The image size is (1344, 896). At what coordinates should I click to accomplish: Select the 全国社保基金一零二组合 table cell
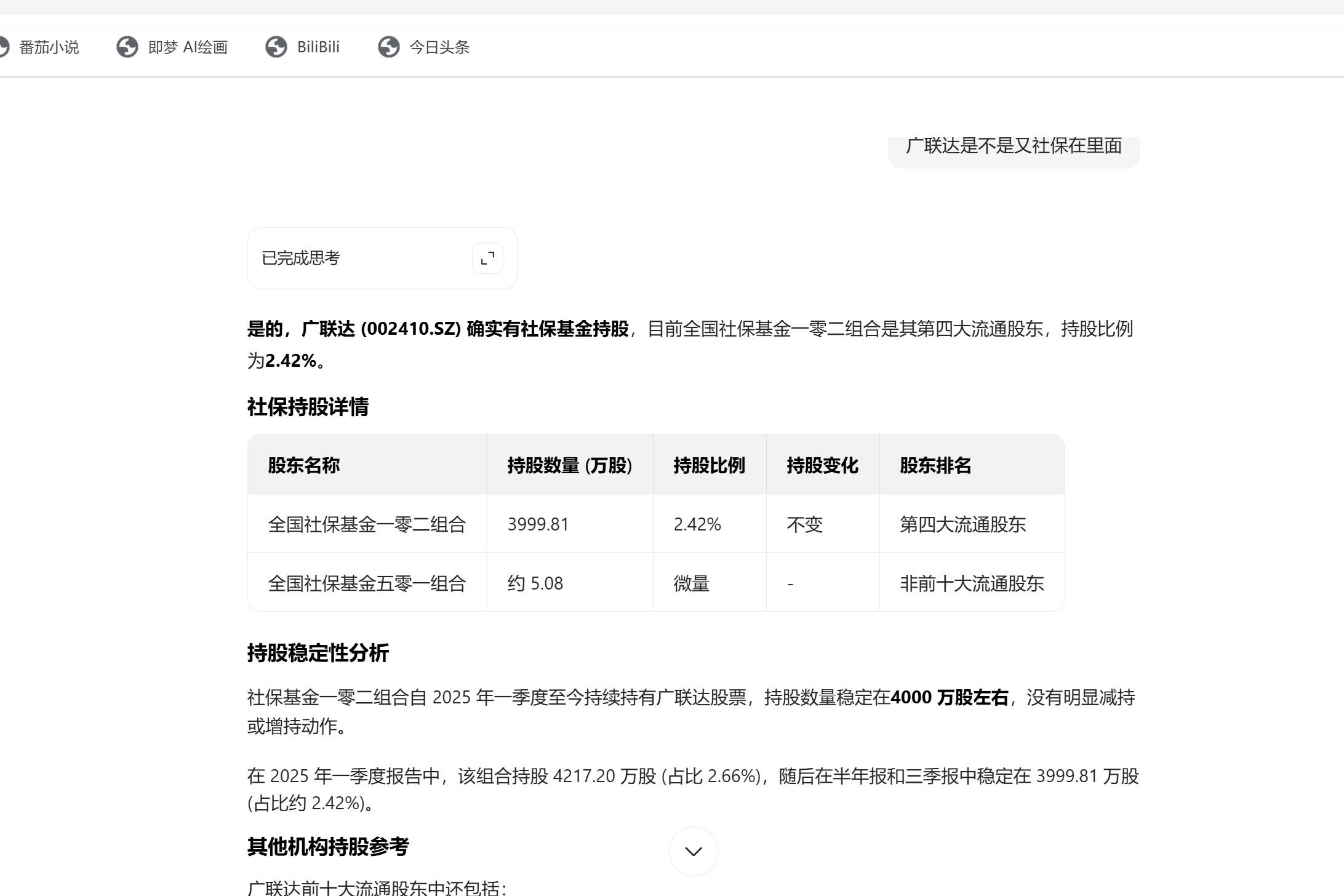point(367,524)
